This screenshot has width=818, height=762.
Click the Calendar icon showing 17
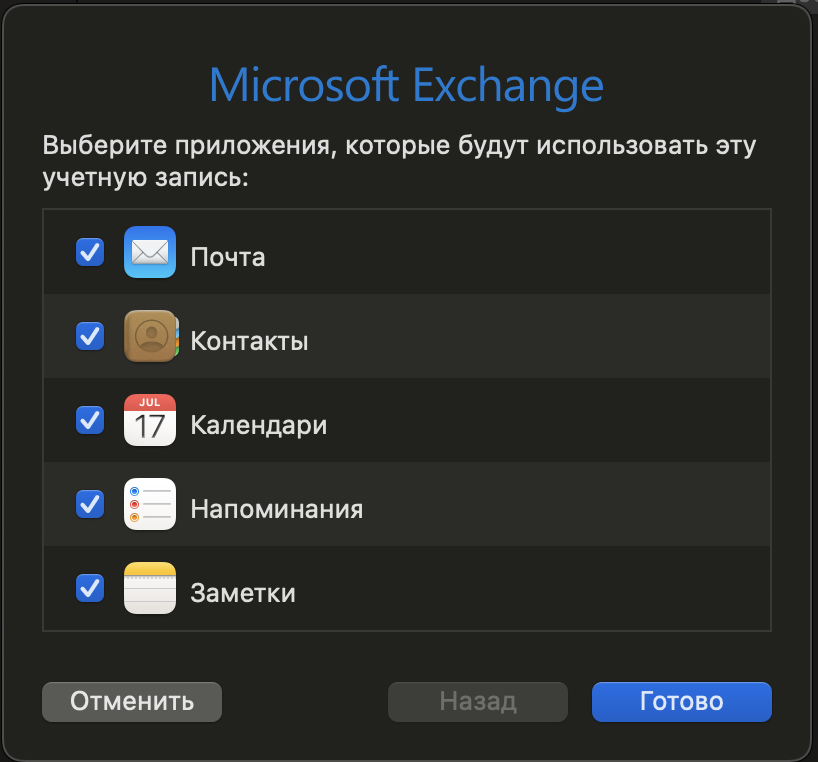click(150, 420)
